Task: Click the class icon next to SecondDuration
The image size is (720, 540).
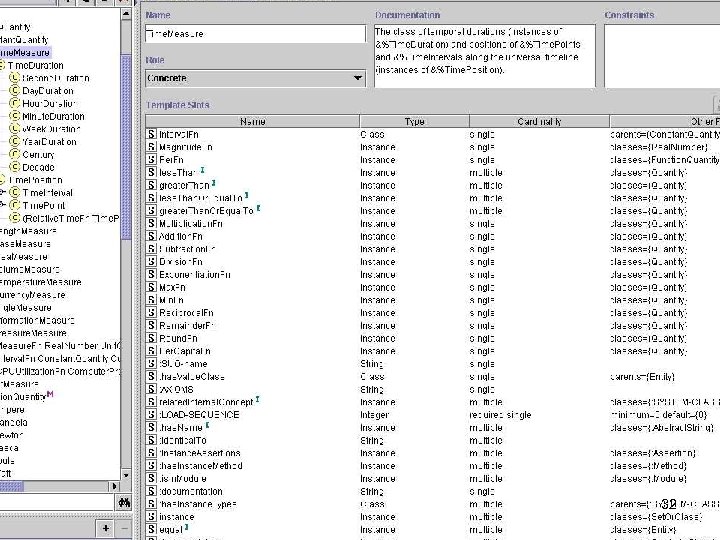Action: tap(15, 78)
